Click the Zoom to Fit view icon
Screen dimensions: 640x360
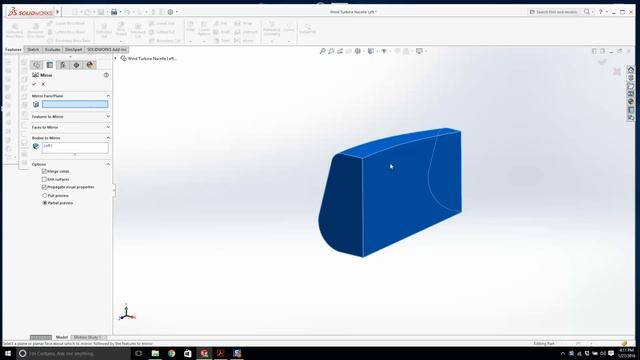[x=322, y=51]
